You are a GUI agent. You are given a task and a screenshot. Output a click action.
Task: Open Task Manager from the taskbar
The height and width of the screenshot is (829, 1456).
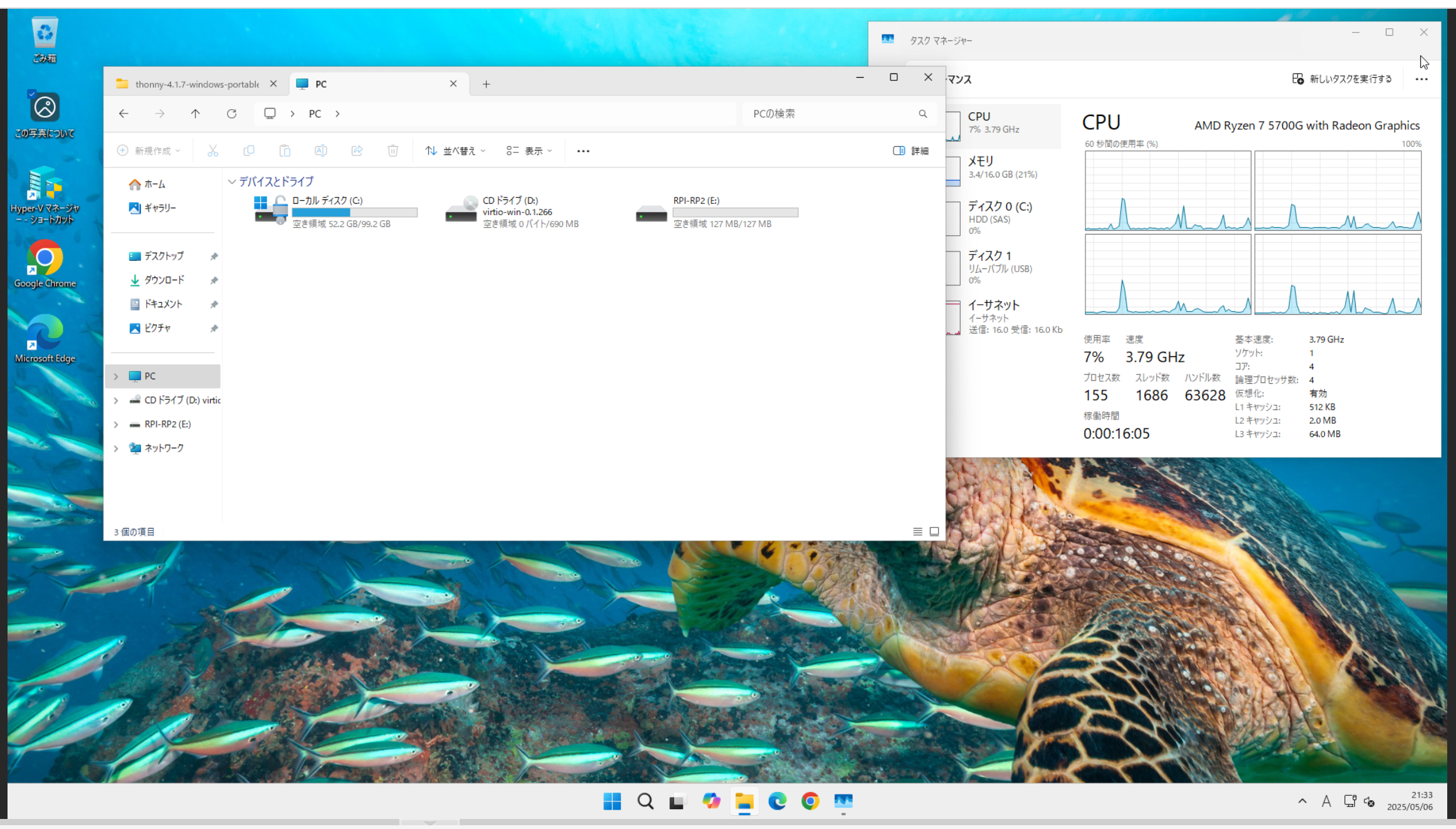click(843, 801)
